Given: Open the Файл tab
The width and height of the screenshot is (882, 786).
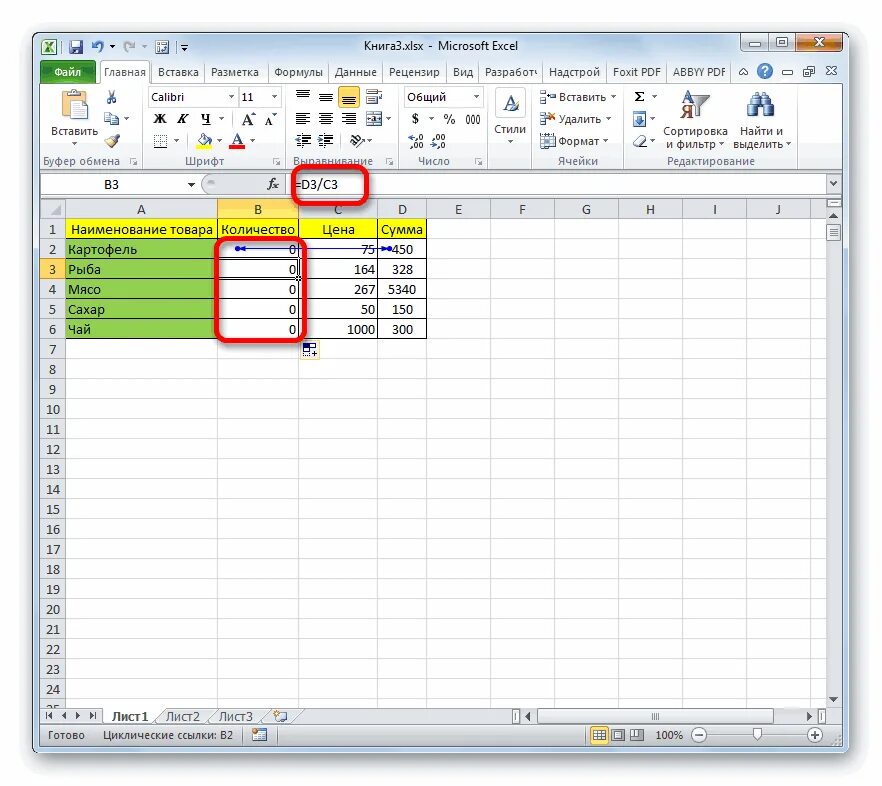Looking at the screenshot, I should 68,72.
